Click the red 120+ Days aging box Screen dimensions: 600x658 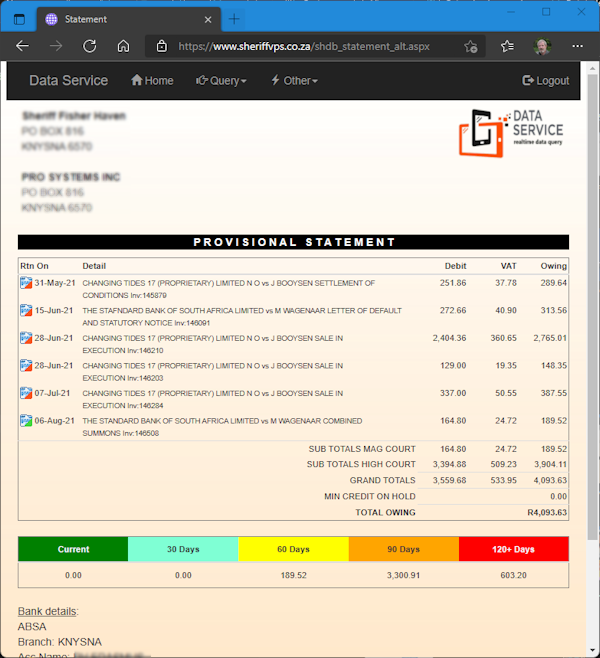coord(514,549)
